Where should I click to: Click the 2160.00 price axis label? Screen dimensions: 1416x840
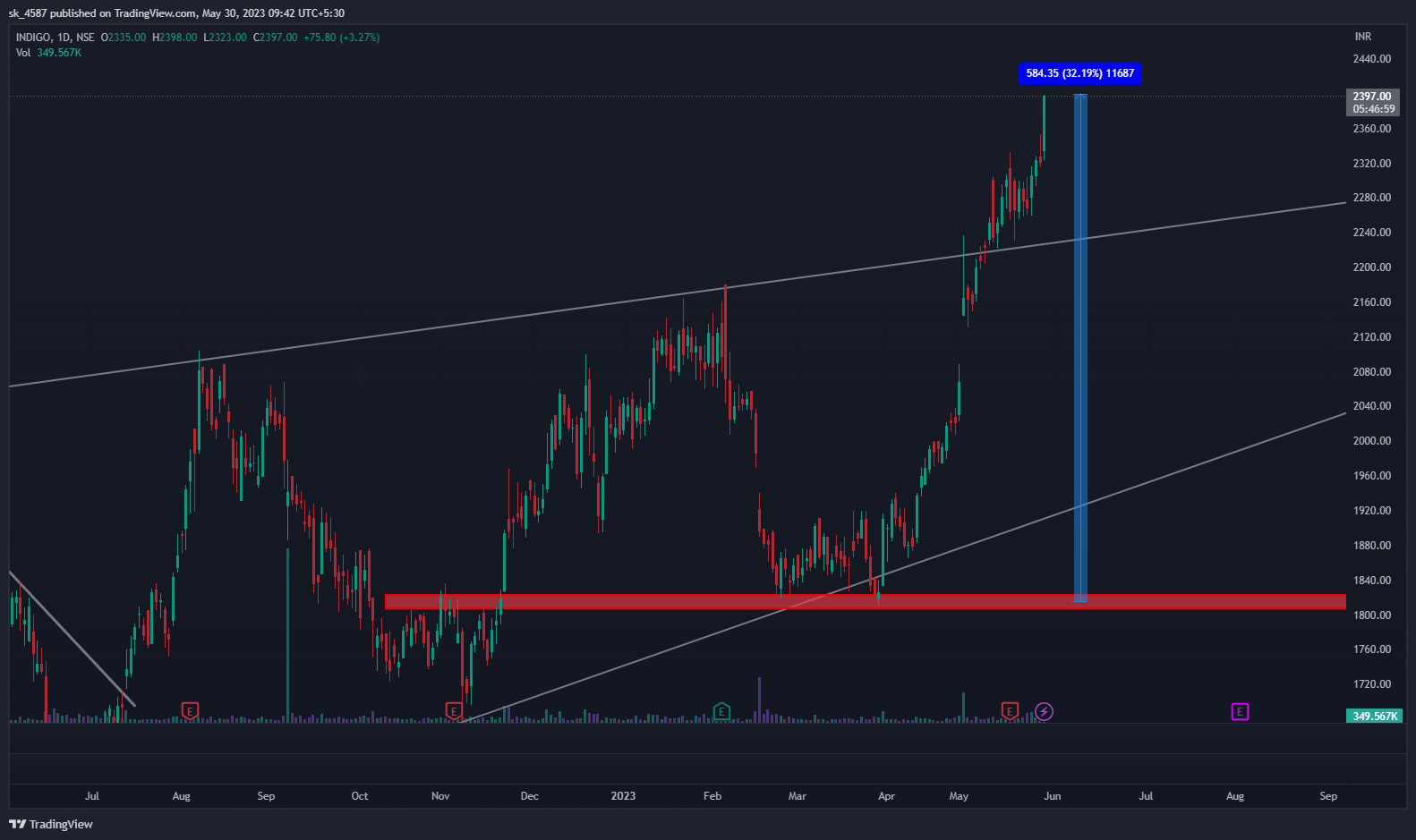[1372, 302]
